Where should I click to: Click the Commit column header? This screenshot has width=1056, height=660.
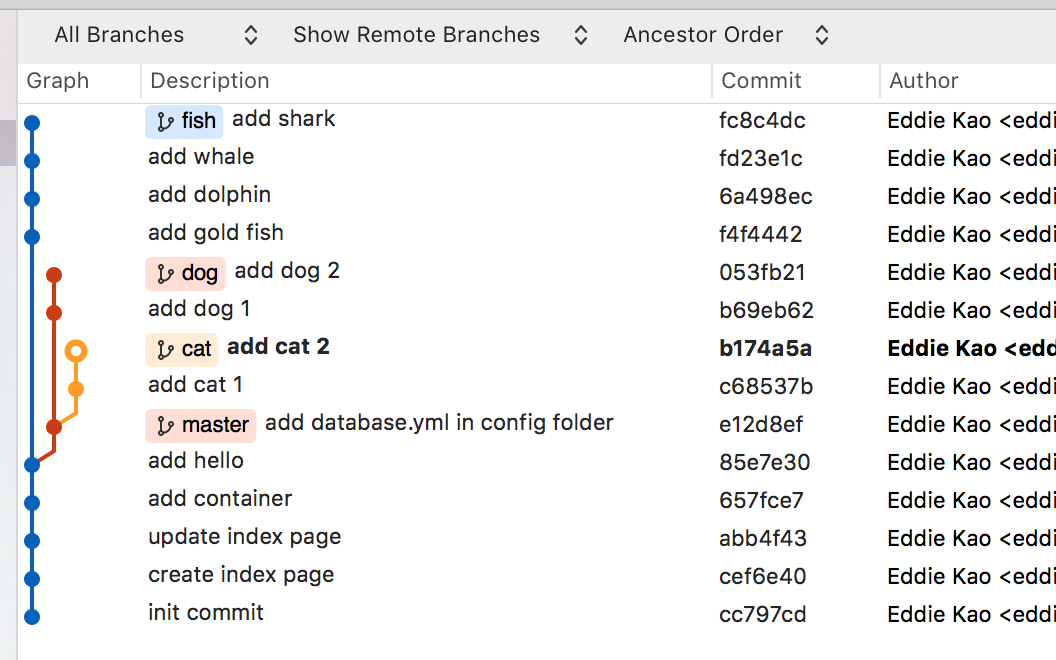point(761,81)
